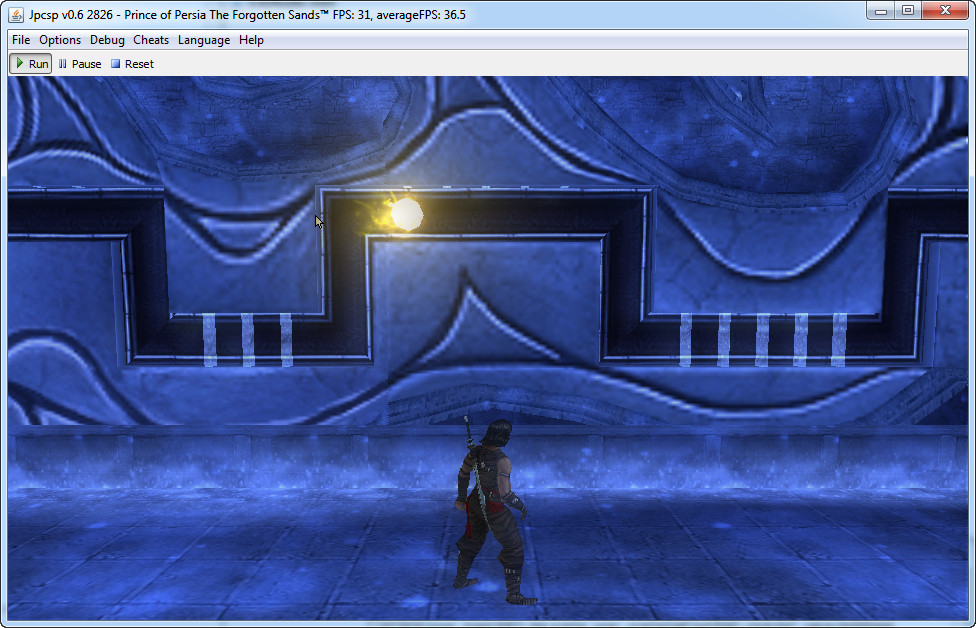Click the green Run play icon

20,64
